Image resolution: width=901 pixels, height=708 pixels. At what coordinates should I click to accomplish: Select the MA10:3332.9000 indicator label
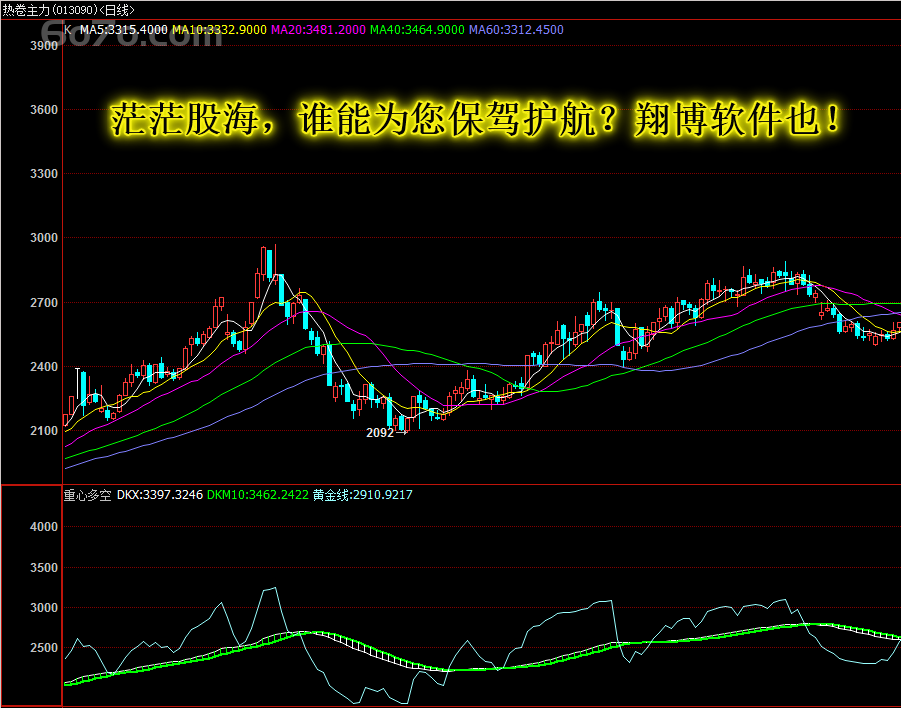pos(220,30)
